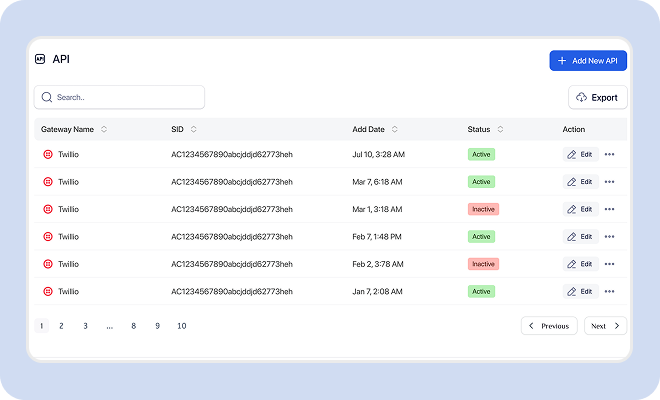Sort by Add Date column arrows

(394, 129)
